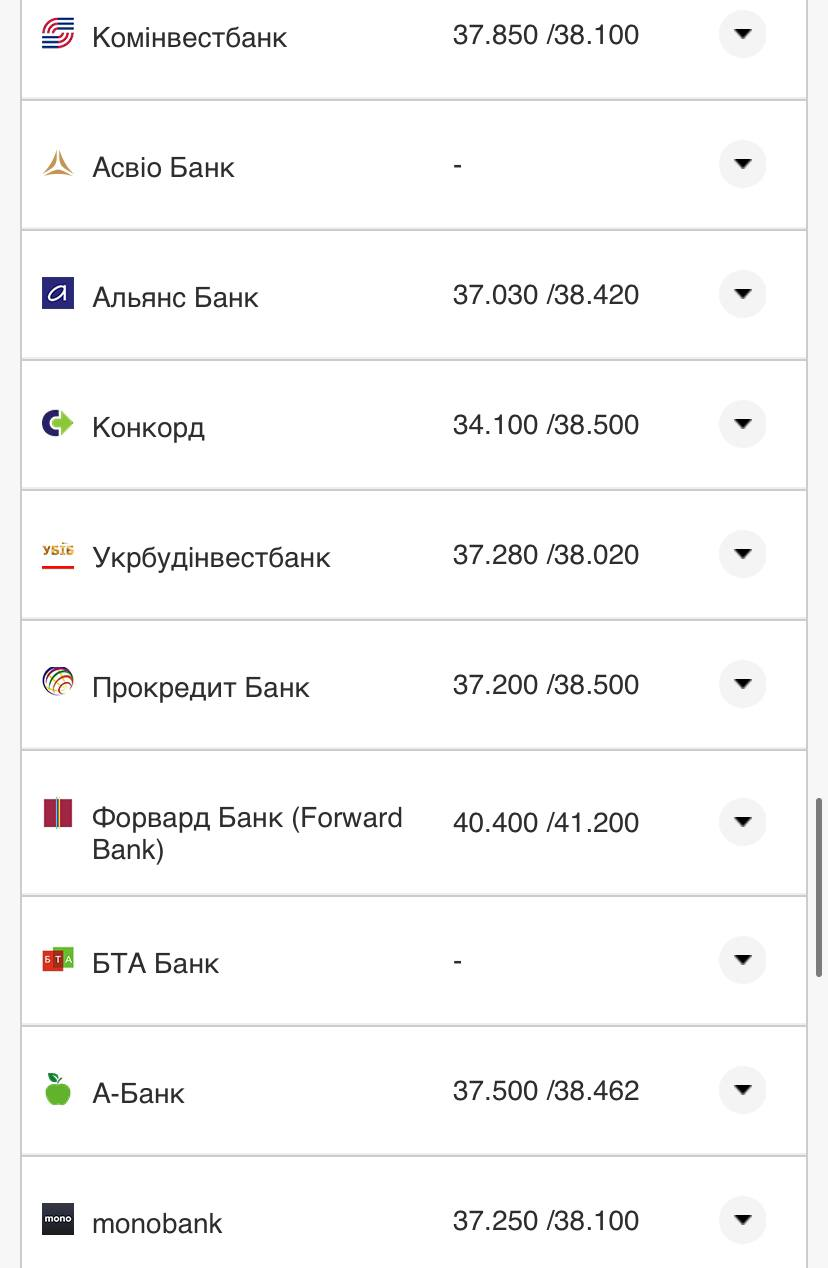Click the Укрбудінвестбанк logo icon
Image resolution: width=828 pixels, height=1268 pixels.
click(x=58, y=554)
